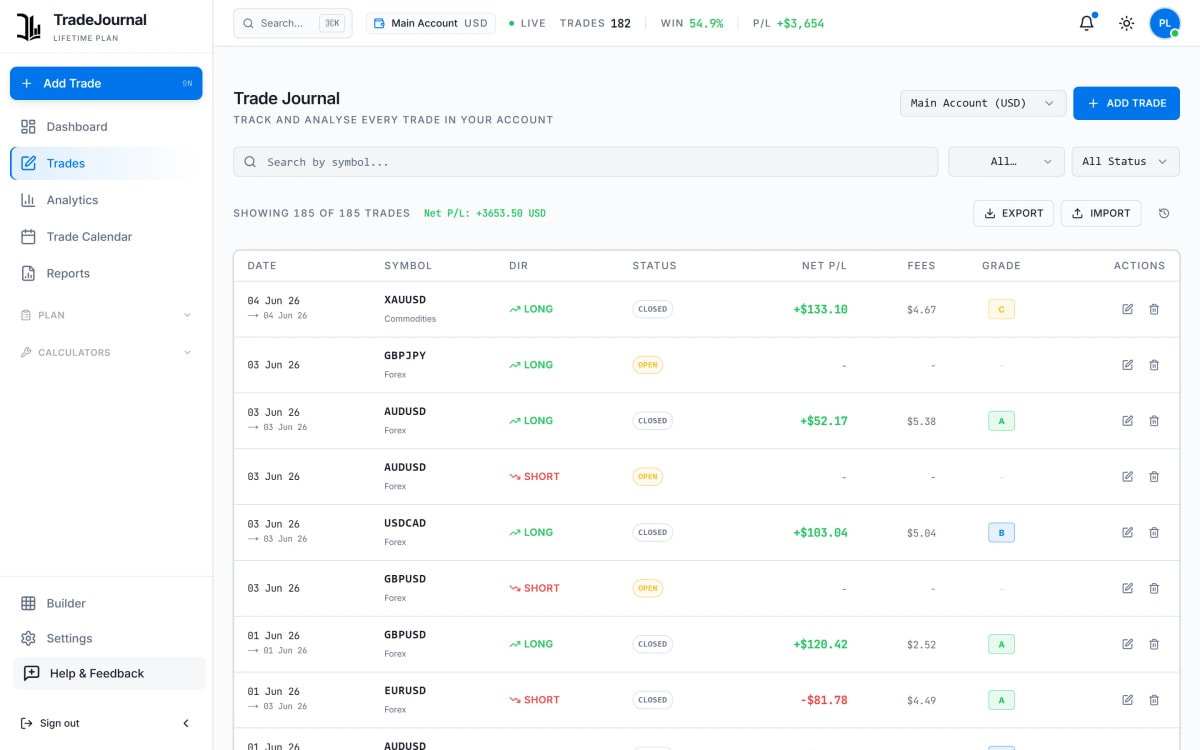Click the $5.38 fees value

pos(921,422)
